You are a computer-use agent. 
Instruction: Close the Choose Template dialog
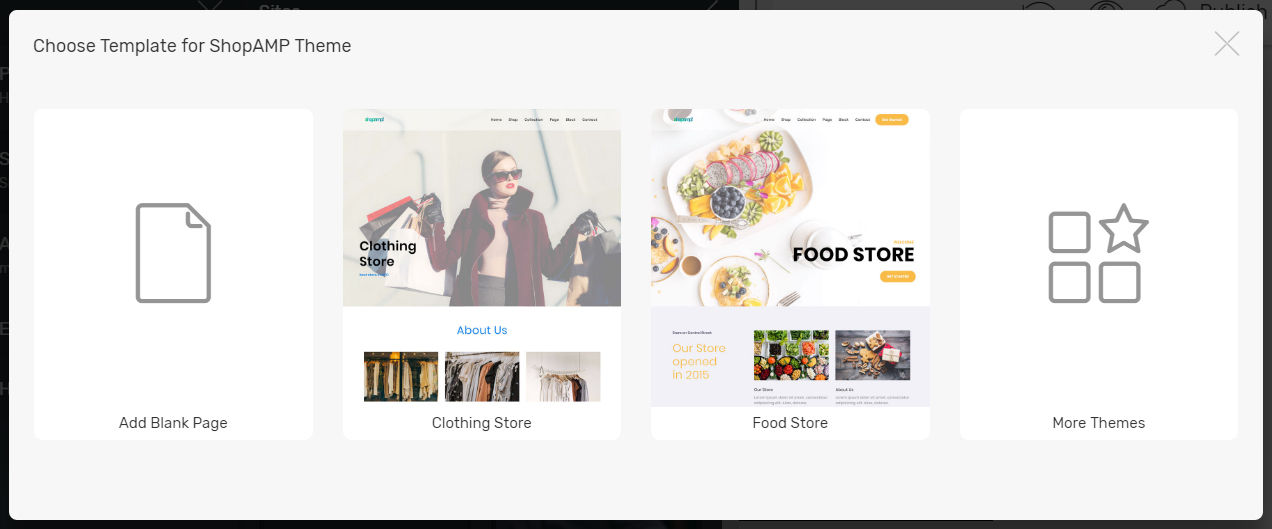(x=1227, y=44)
